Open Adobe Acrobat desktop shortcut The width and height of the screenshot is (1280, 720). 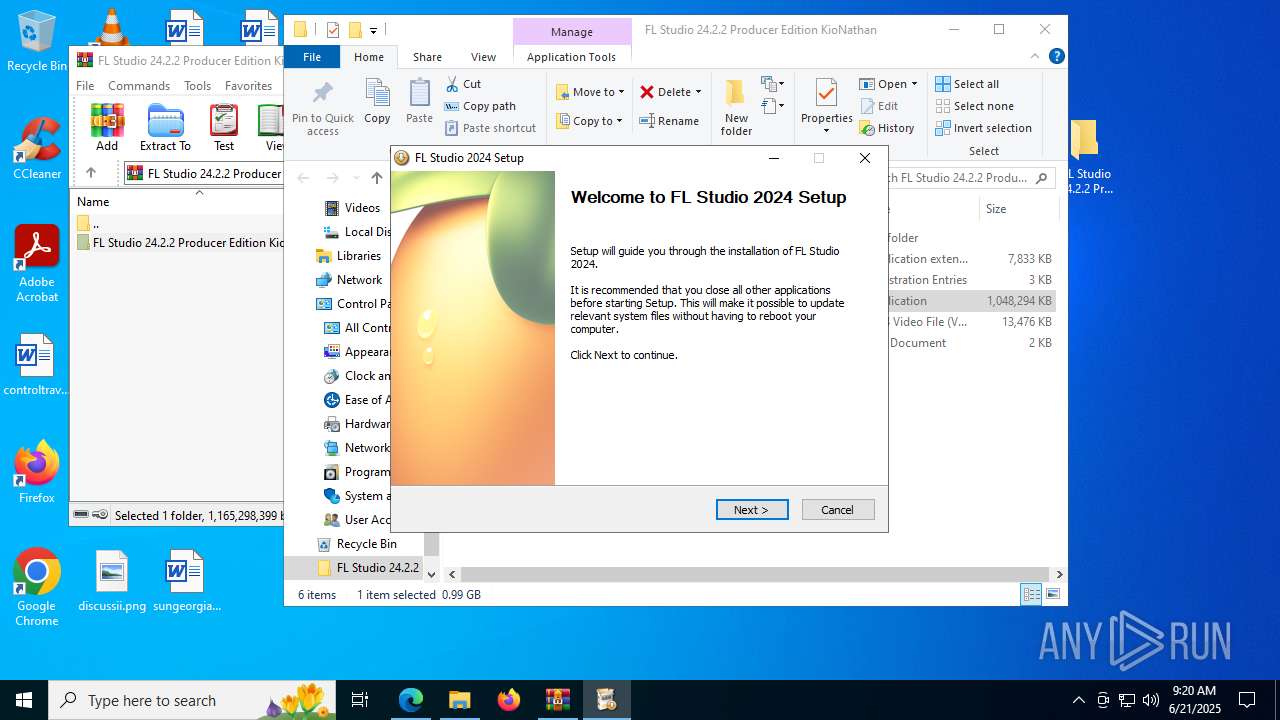[x=37, y=264]
